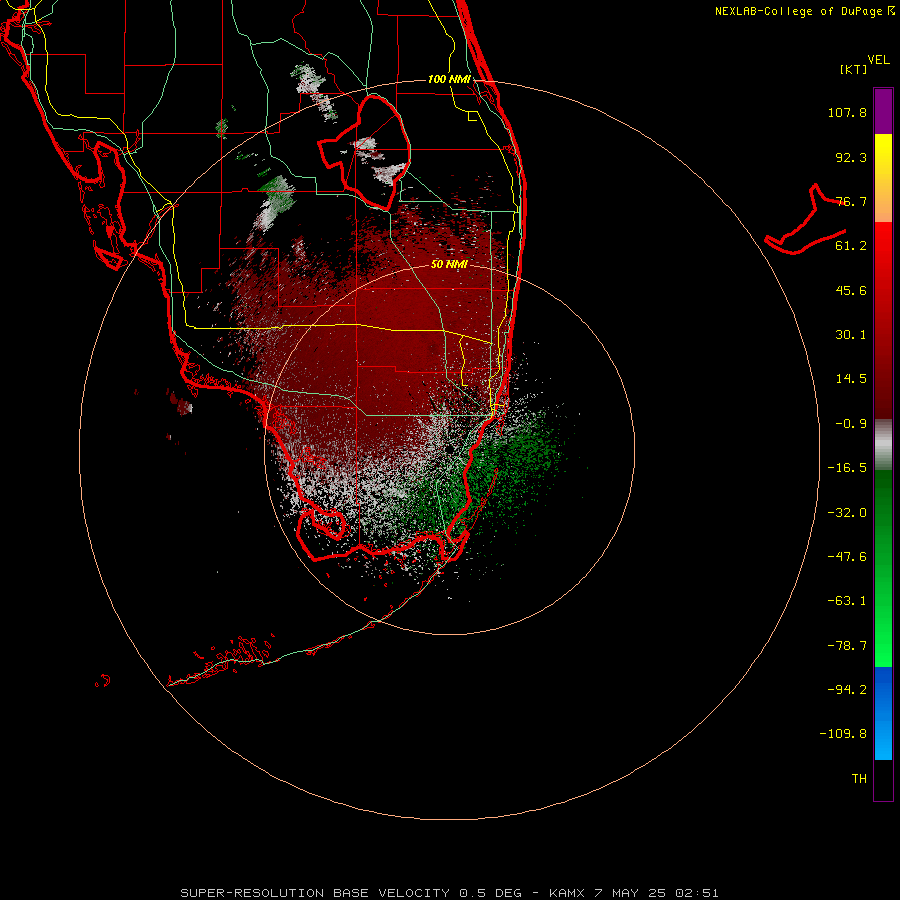Select the -0.9 legend value
This screenshot has width=900, height=900.
point(851,424)
